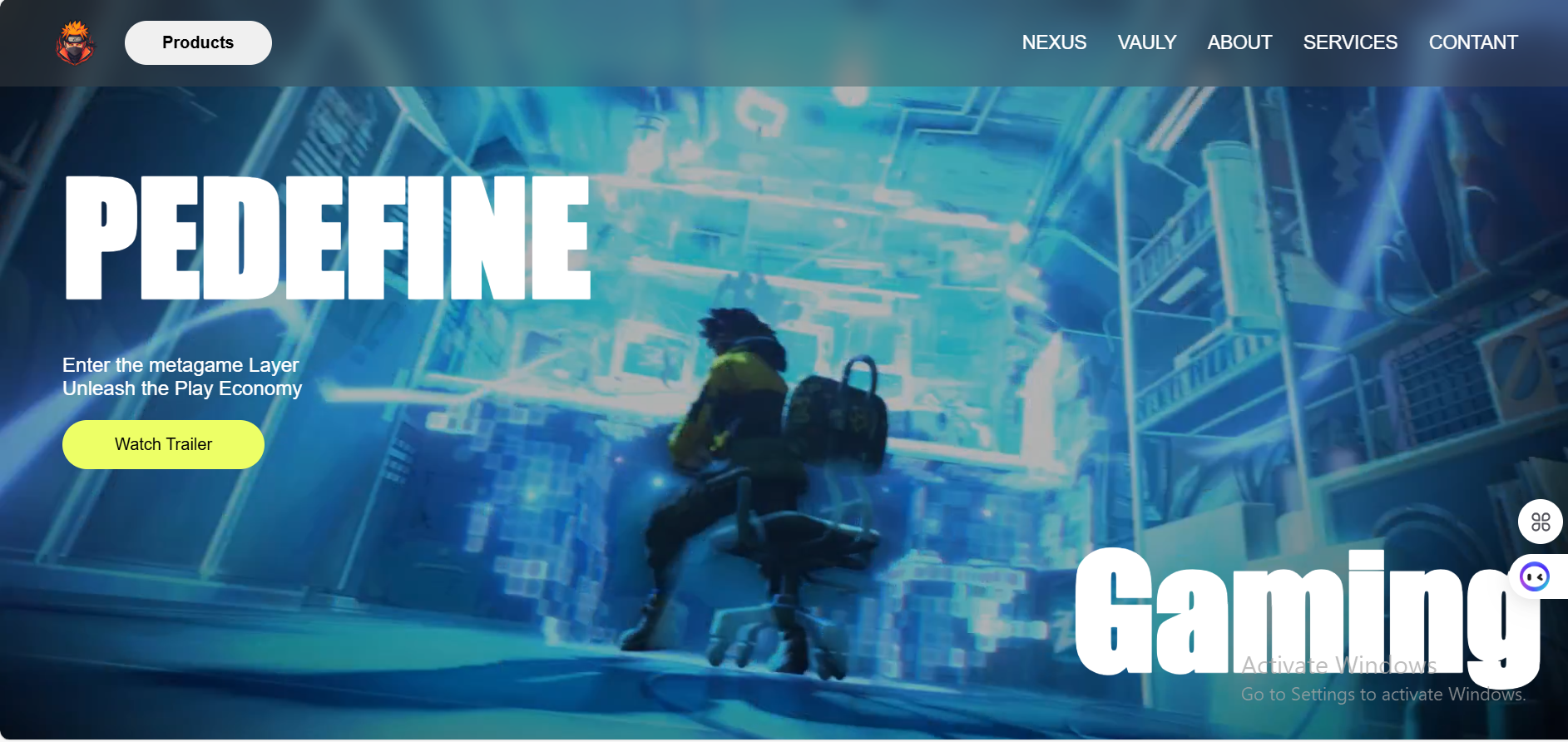Viewport: 1568px width, 742px height.
Task: Go to the NEXUS nav item
Action: coord(1054,42)
